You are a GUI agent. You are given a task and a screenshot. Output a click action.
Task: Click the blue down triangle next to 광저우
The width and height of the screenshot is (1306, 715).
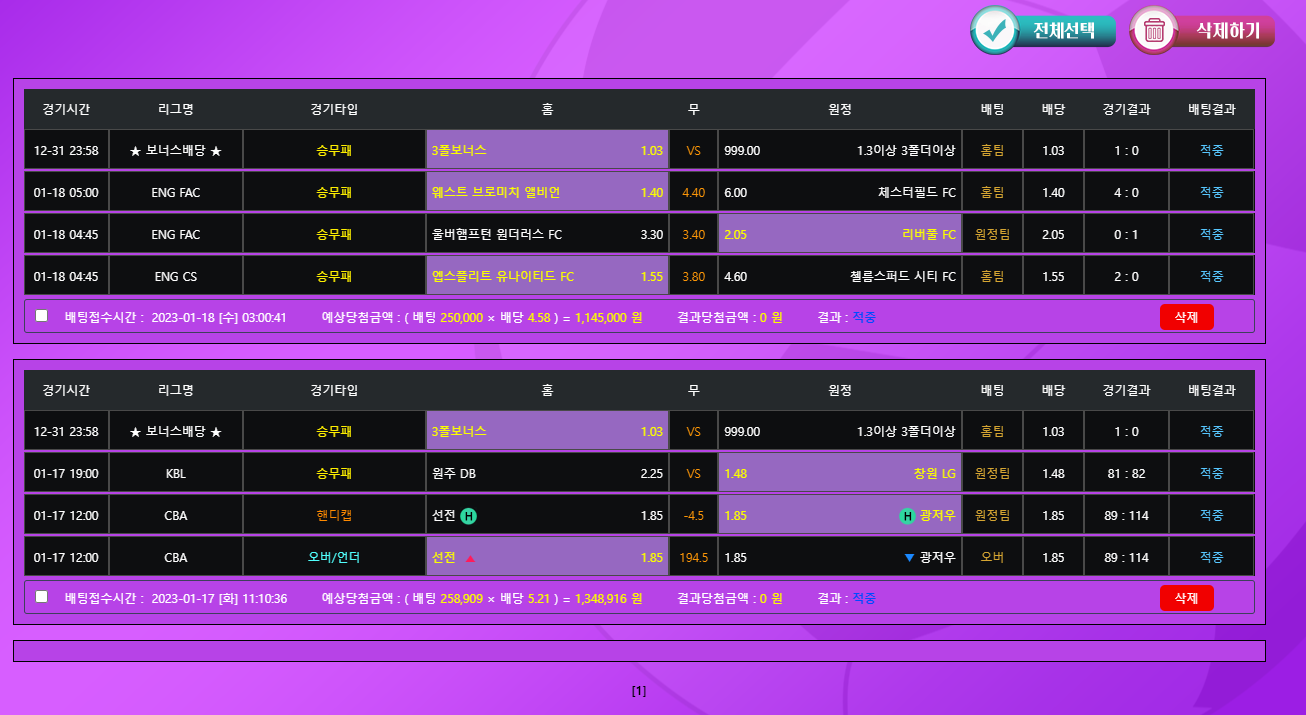[908, 558]
